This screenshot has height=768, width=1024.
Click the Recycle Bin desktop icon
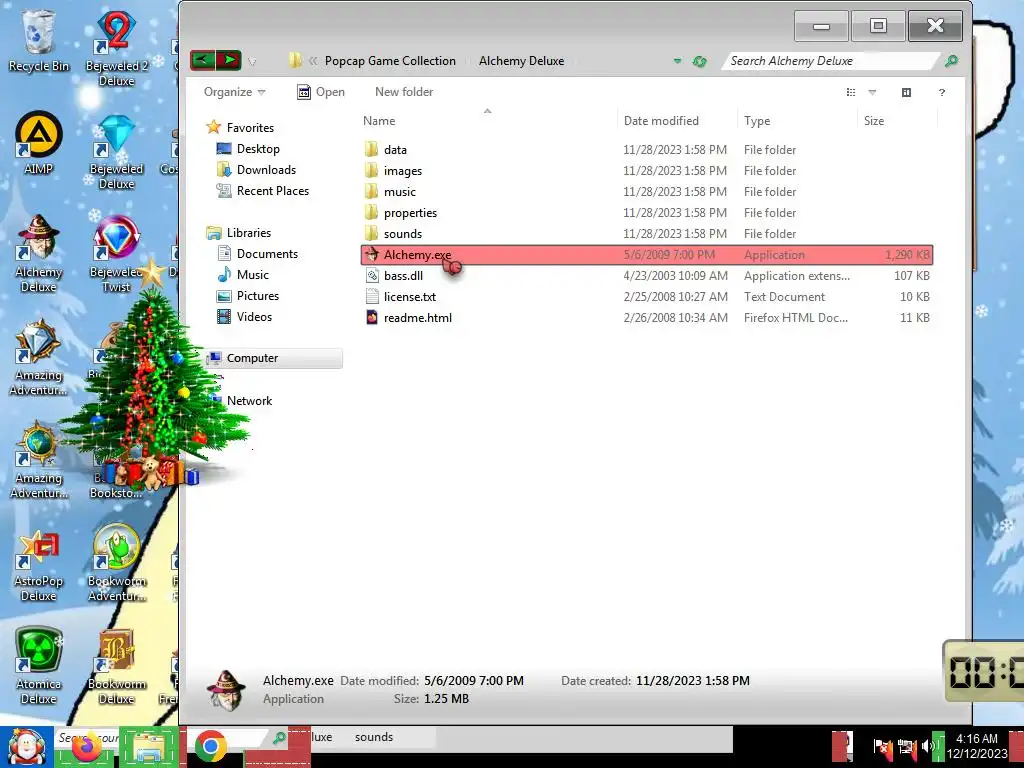click(39, 41)
